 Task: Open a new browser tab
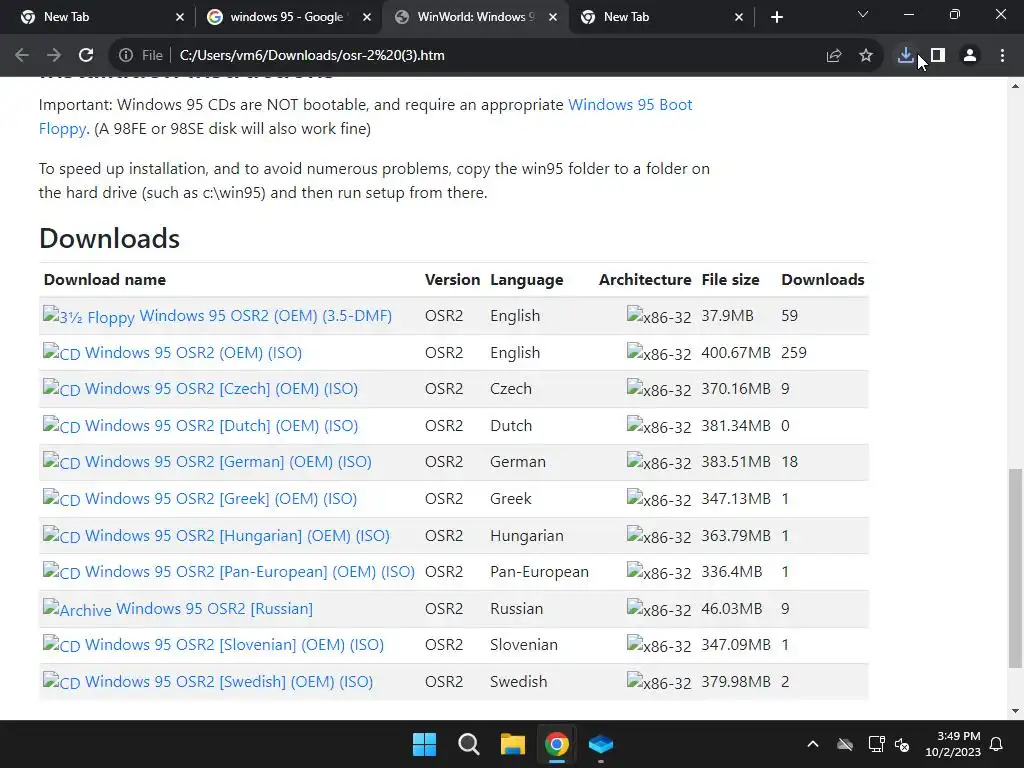pos(777,17)
